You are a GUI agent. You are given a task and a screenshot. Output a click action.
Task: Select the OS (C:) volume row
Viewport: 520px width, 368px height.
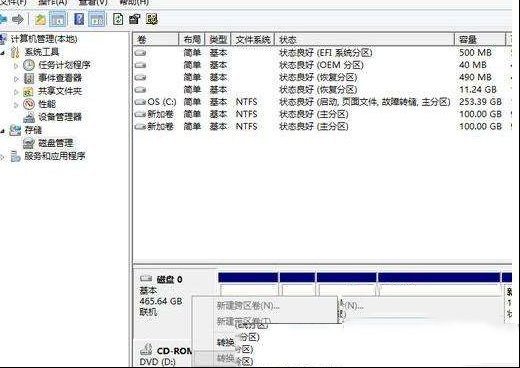click(x=322, y=102)
